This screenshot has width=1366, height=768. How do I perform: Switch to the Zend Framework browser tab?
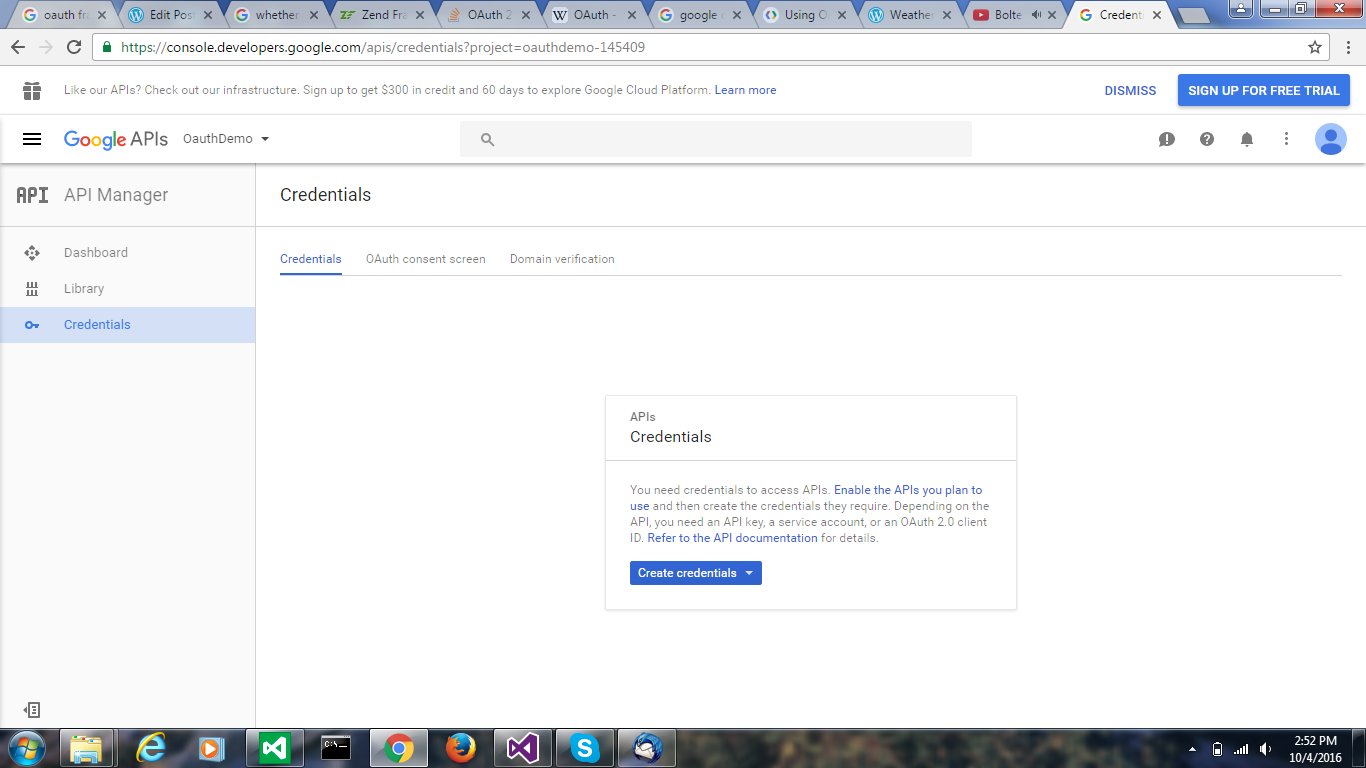click(x=380, y=15)
